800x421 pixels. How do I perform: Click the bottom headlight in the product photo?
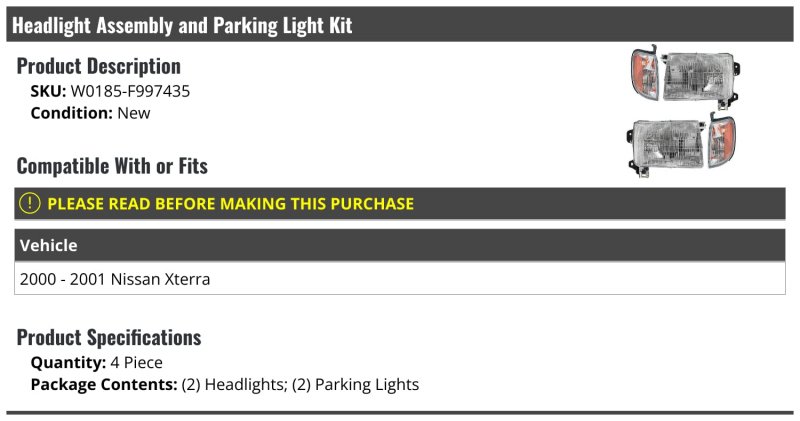(x=665, y=144)
